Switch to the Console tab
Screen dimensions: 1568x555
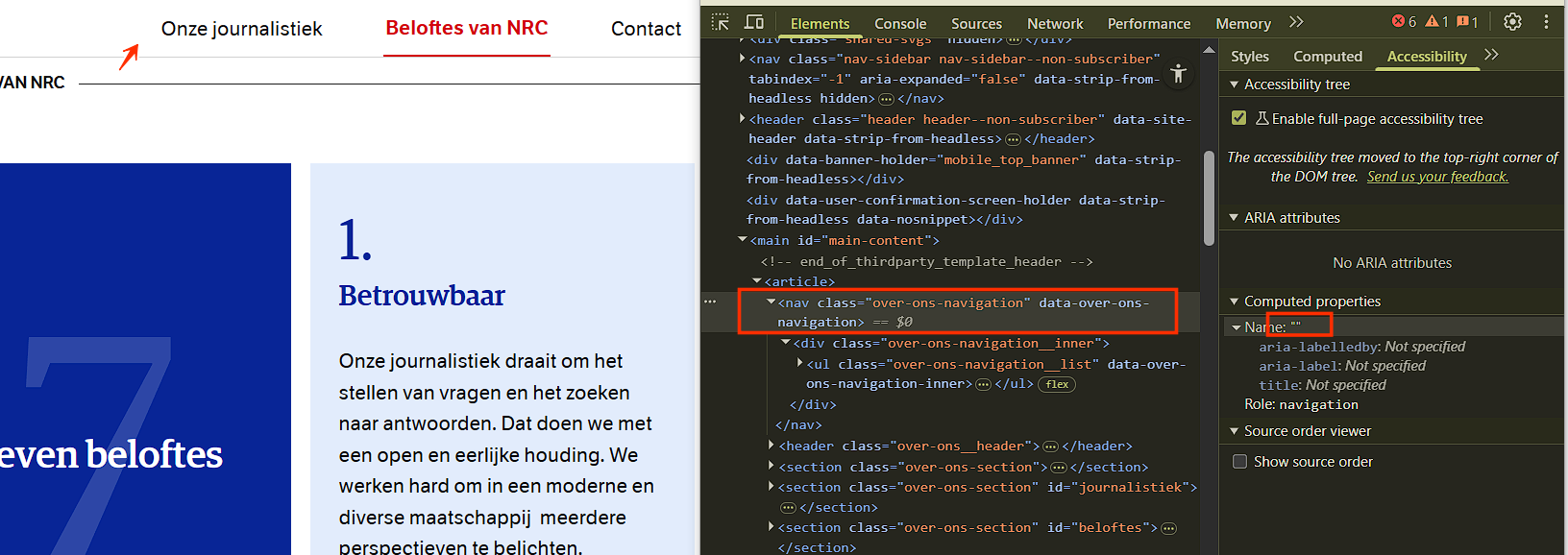(899, 24)
